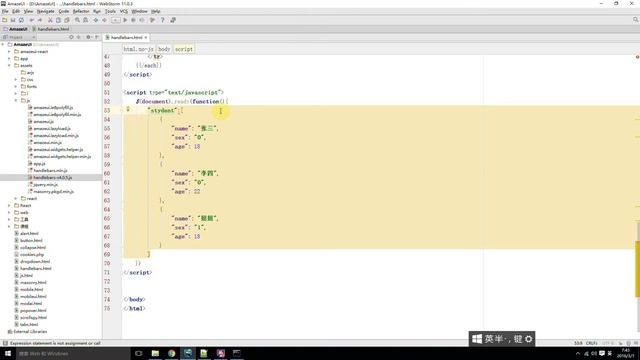Select handlebars.html in project tree
Viewport: 640px width, 360px height.
(x=36, y=268)
